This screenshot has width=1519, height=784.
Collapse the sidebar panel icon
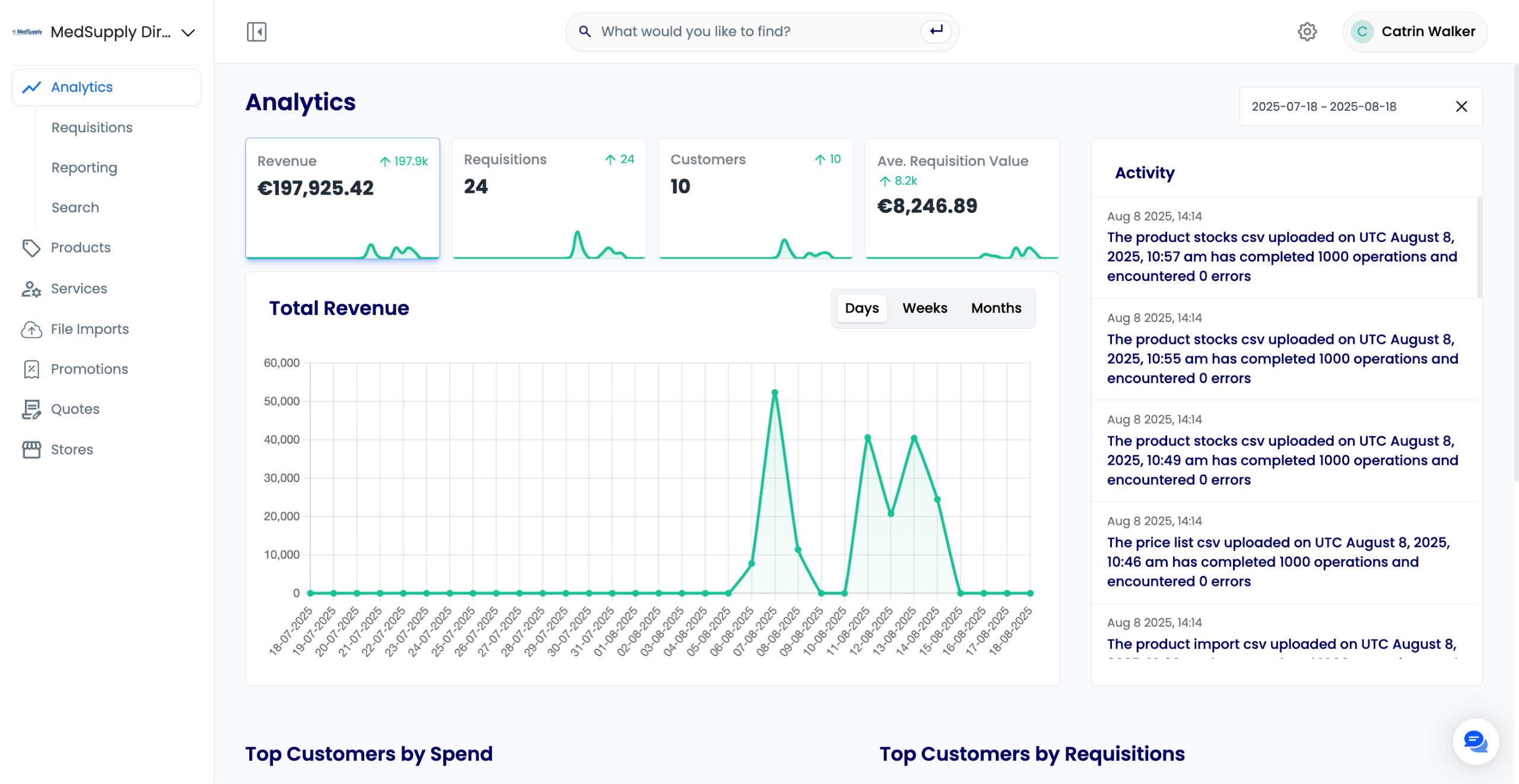[256, 31]
